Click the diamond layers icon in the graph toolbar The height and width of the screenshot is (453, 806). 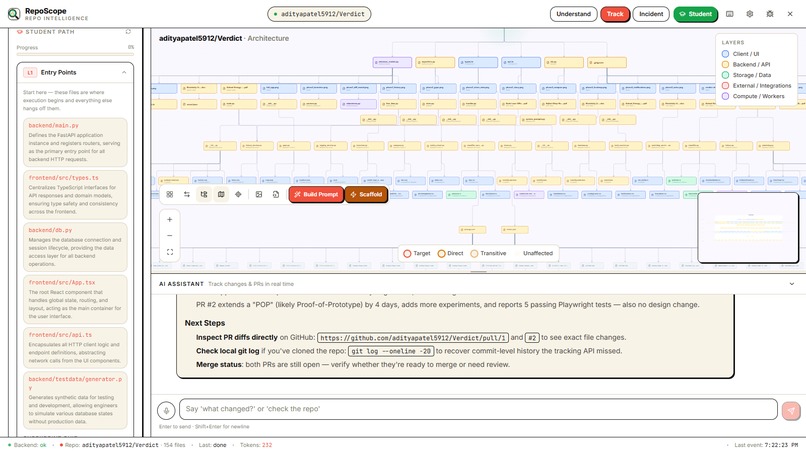coord(238,194)
